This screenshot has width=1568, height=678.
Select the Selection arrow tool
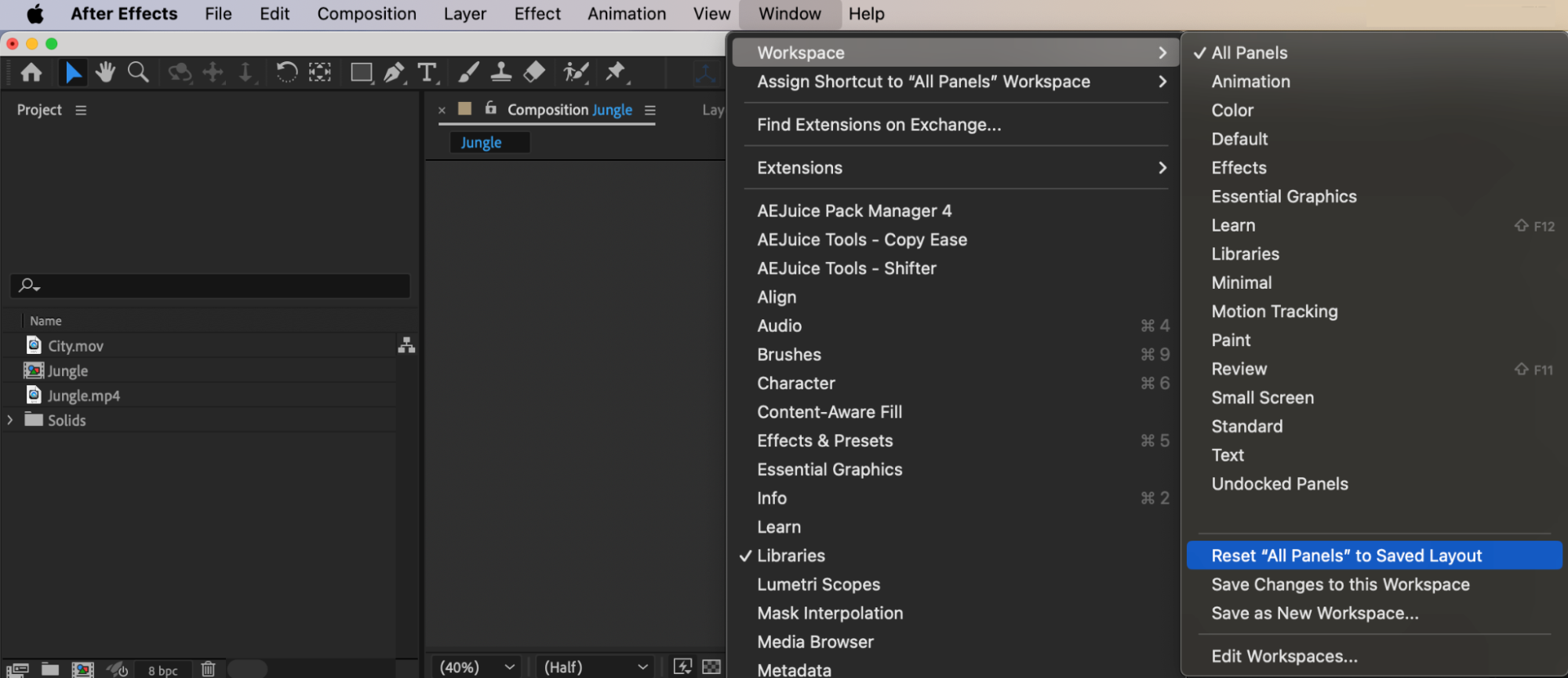point(73,73)
